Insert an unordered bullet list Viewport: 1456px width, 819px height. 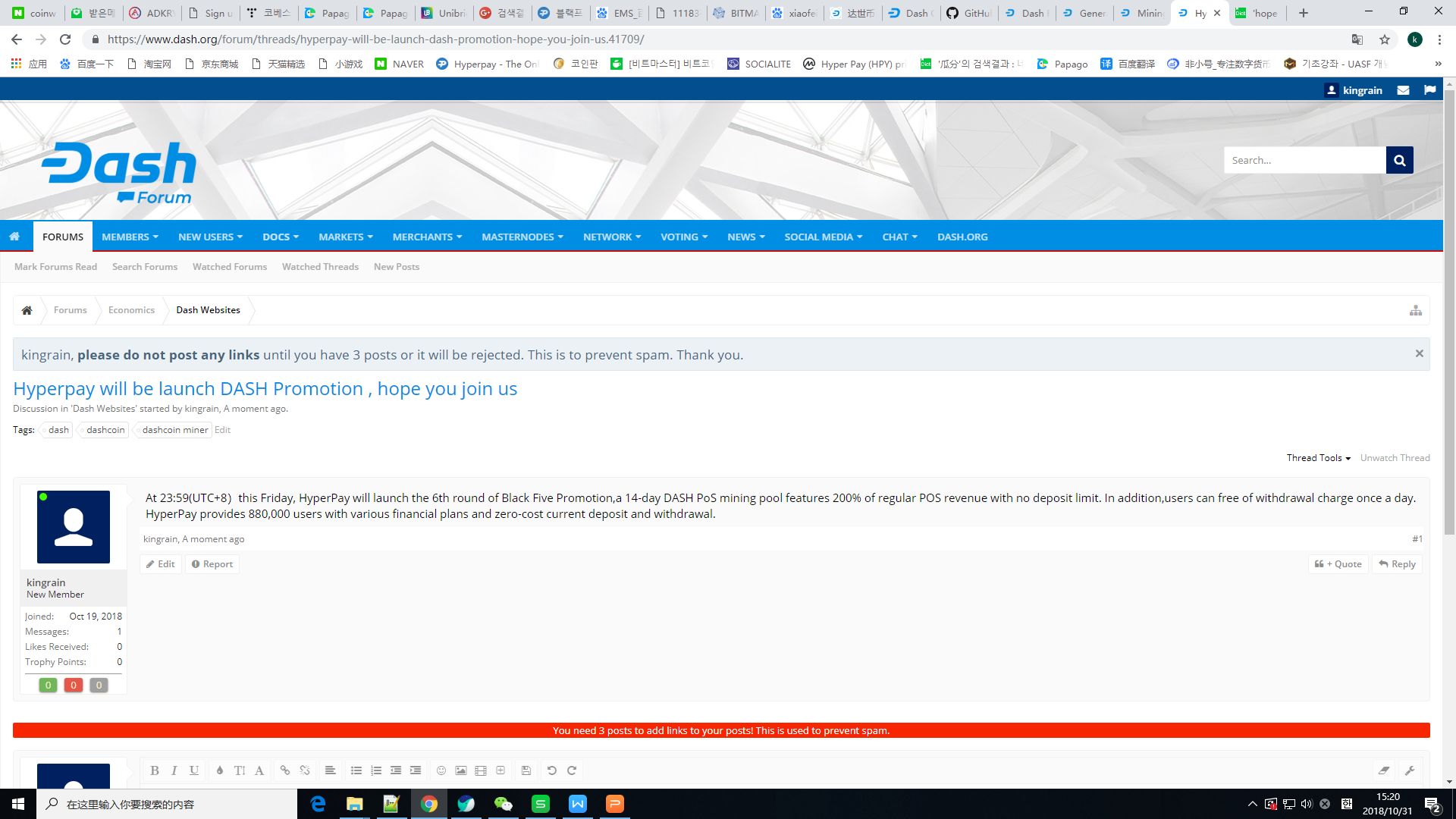coord(356,770)
